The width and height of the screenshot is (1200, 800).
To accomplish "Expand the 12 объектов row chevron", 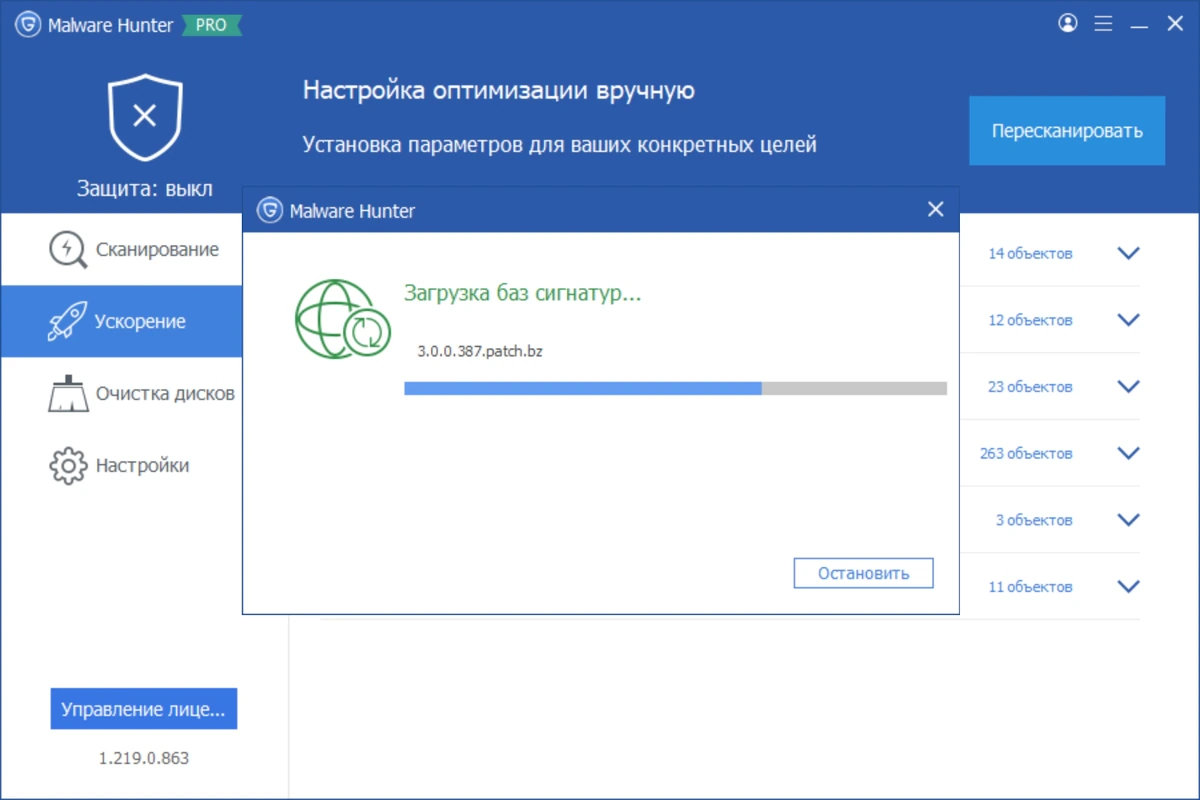I will (1128, 320).
